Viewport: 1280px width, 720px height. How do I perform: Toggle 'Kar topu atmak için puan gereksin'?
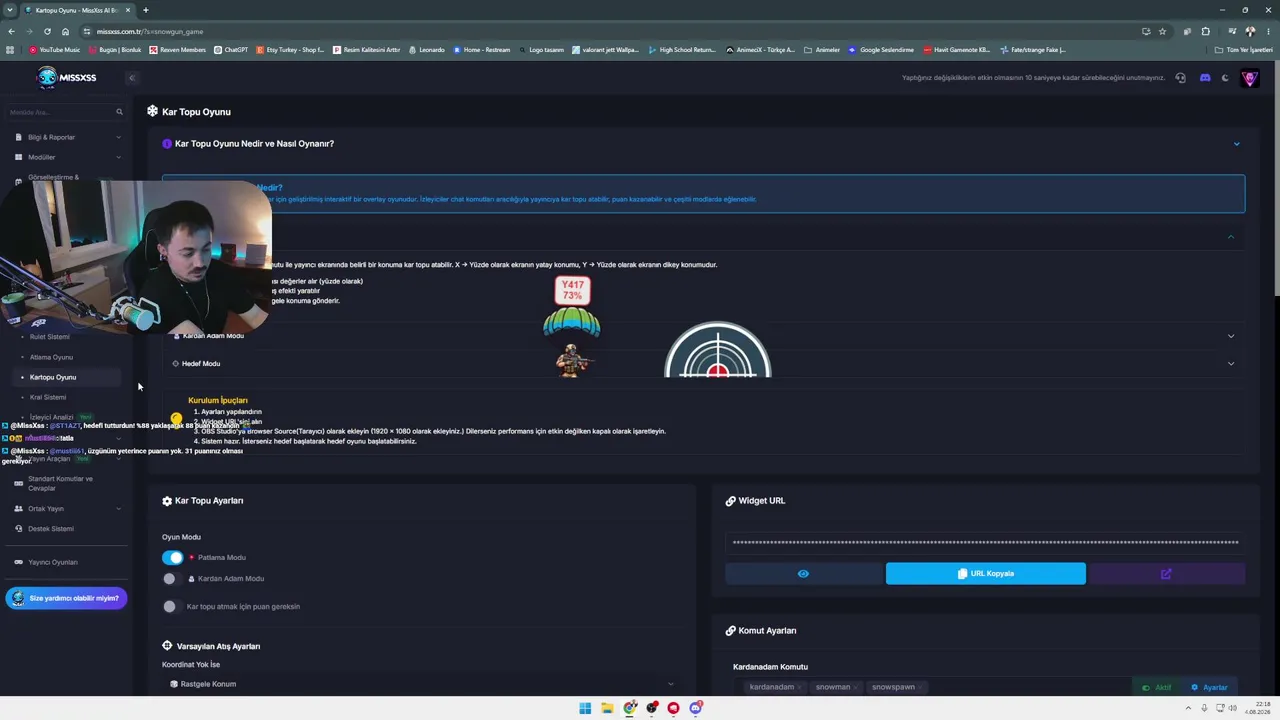(x=173, y=606)
